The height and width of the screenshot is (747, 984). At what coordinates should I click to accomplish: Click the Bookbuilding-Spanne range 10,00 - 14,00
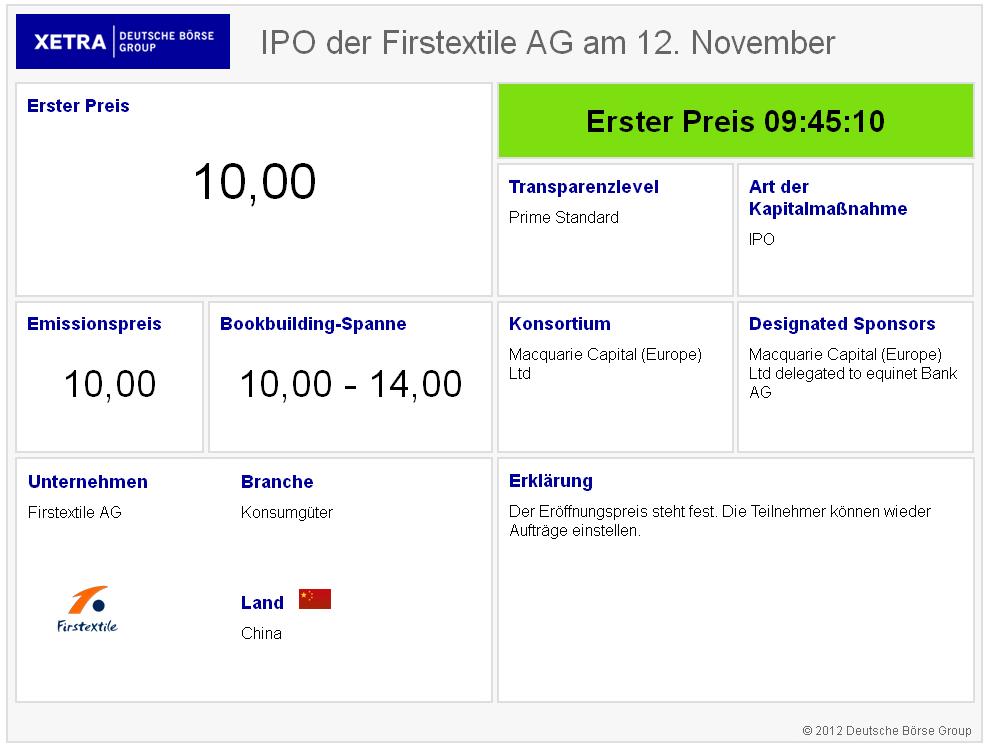(350, 384)
